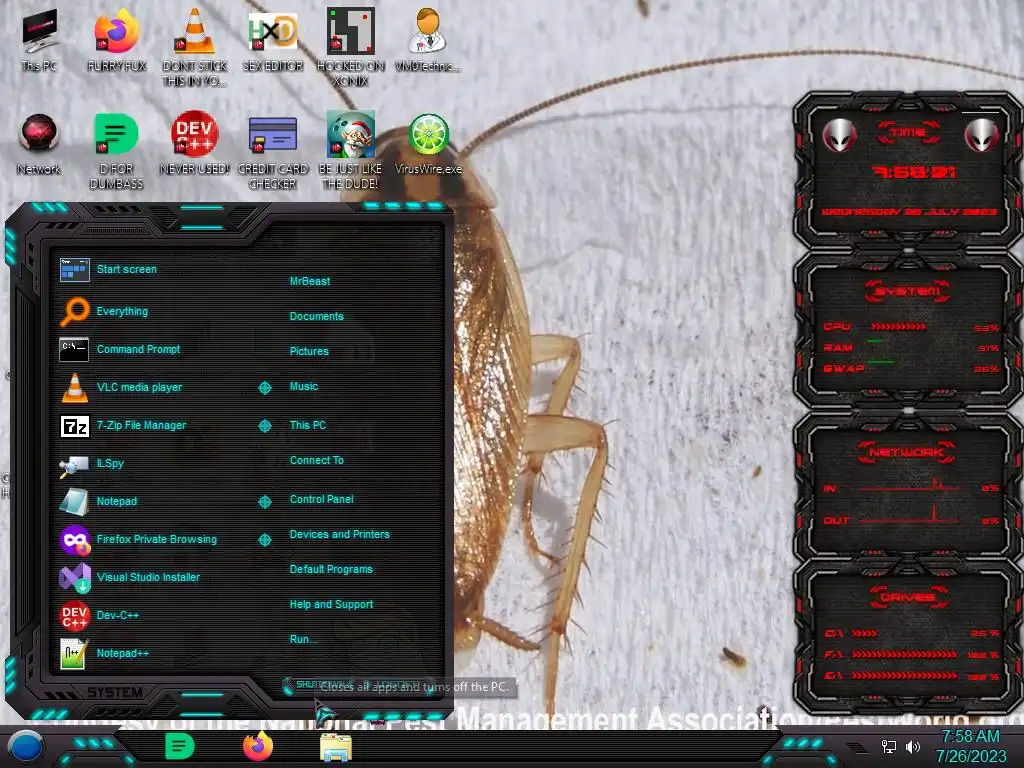Open Documents in start menu
Viewport: 1024px width, 768px height.
pos(316,316)
